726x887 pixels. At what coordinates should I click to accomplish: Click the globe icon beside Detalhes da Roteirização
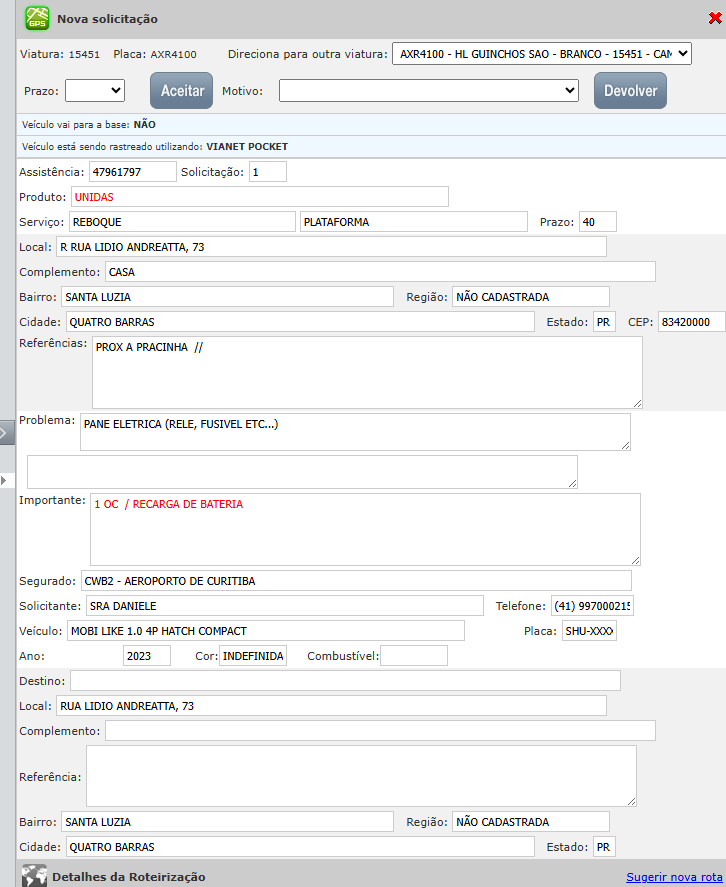(x=34, y=876)
